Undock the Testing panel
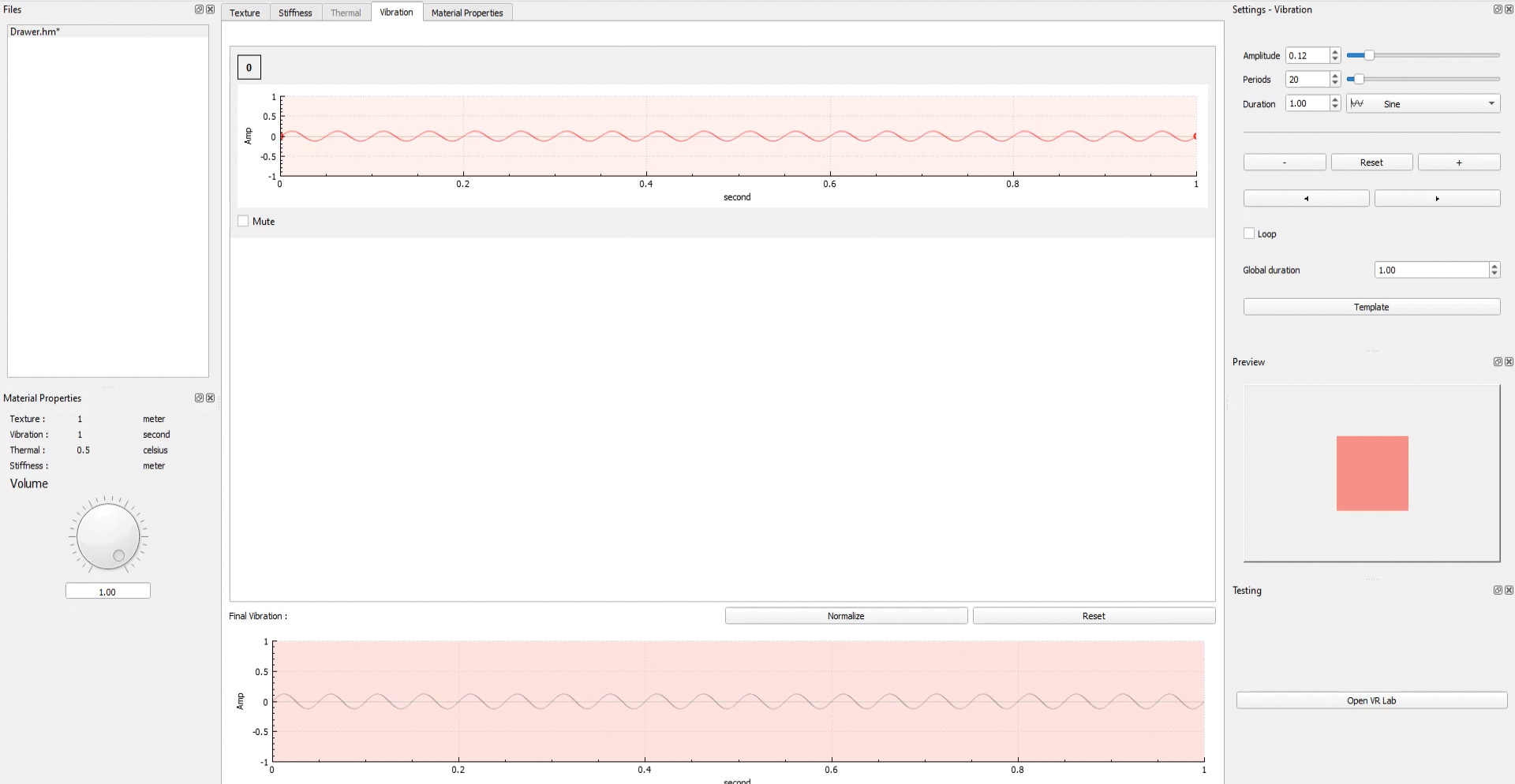This screenshot has height=784, width=1515. click(1497, 591)
